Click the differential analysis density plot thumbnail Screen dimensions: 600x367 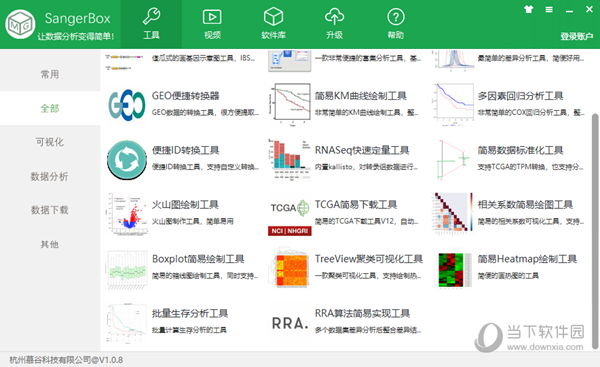tap(453, 60)
